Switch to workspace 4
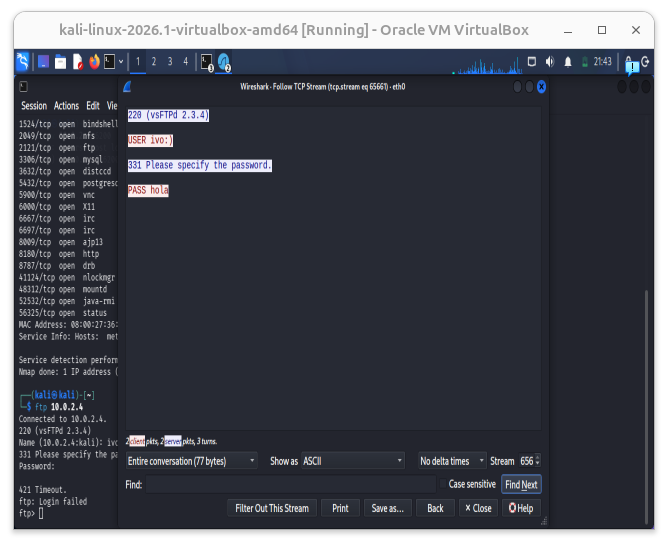 point(186,62)
